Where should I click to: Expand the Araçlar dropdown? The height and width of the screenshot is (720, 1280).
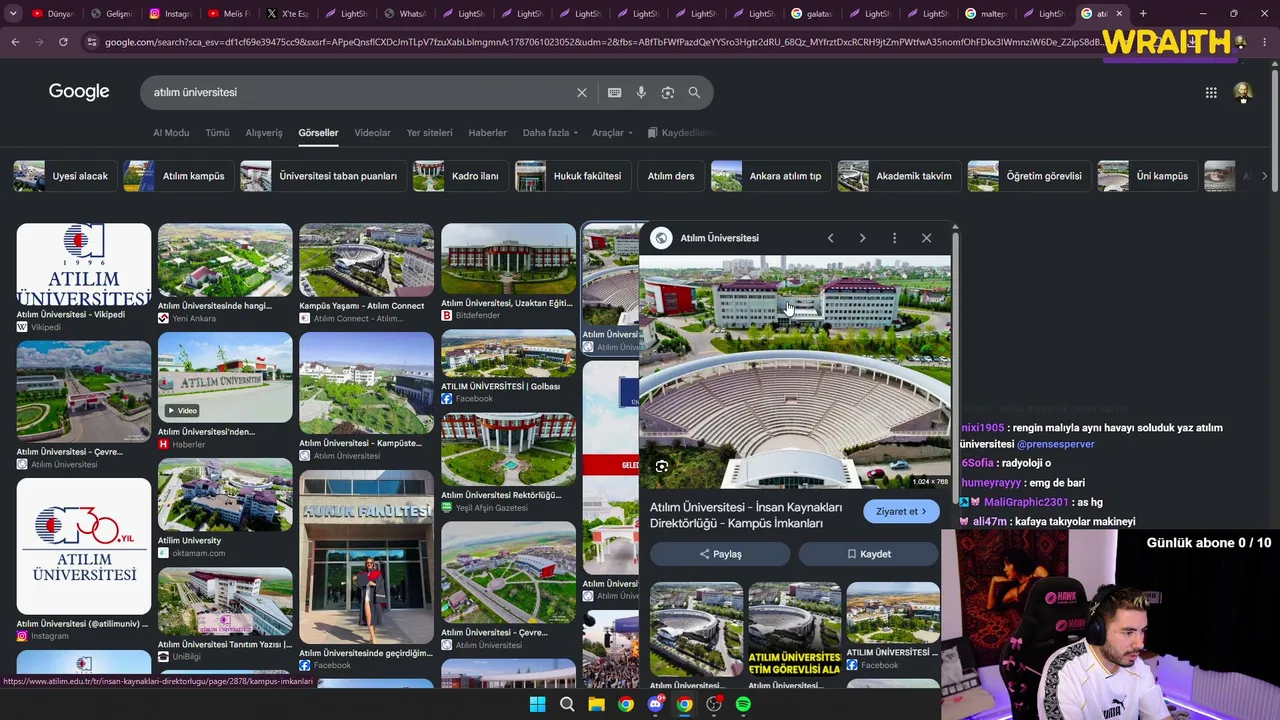[x=611, y=133]
